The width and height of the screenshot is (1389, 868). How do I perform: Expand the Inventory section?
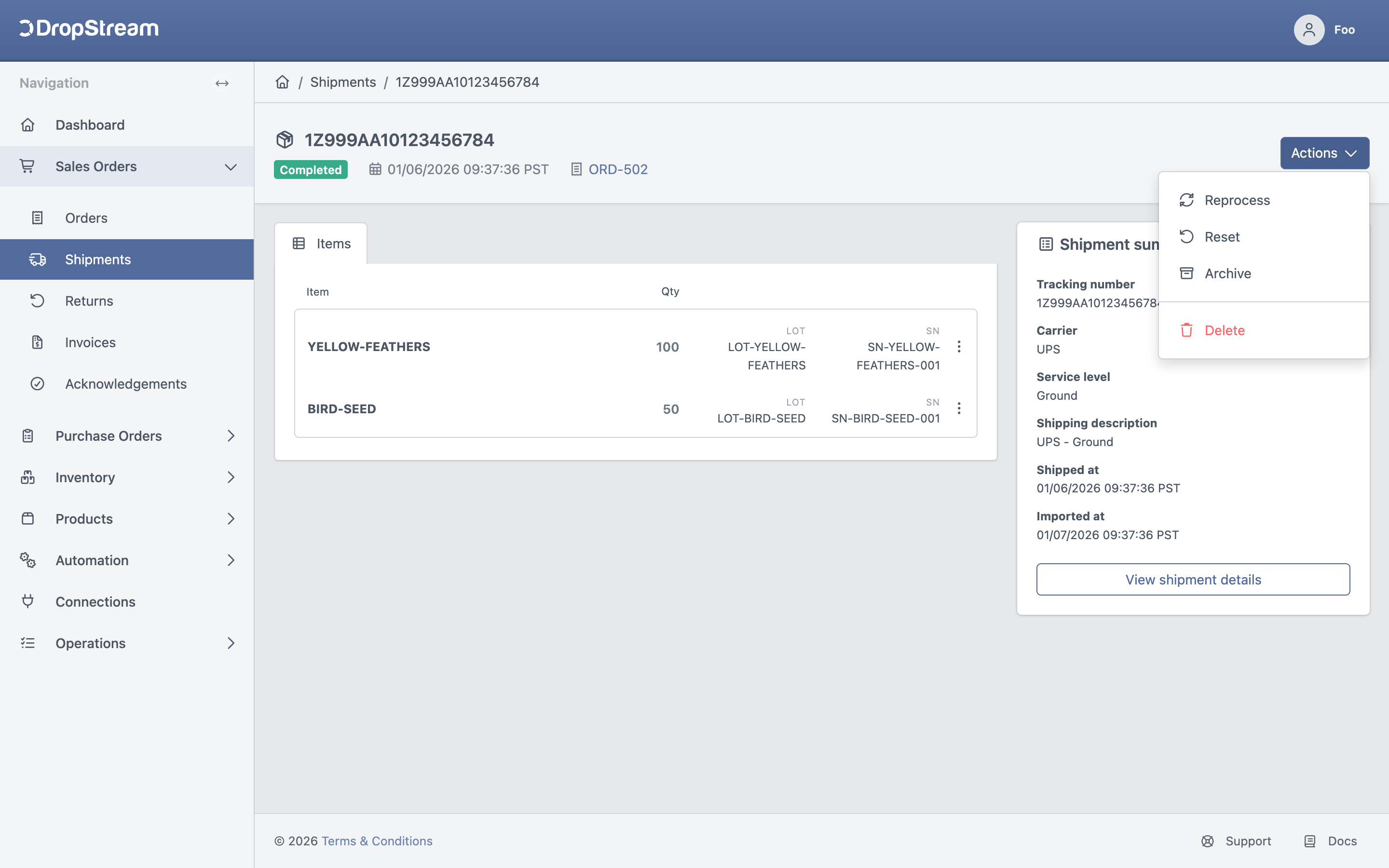coord(231,477)
